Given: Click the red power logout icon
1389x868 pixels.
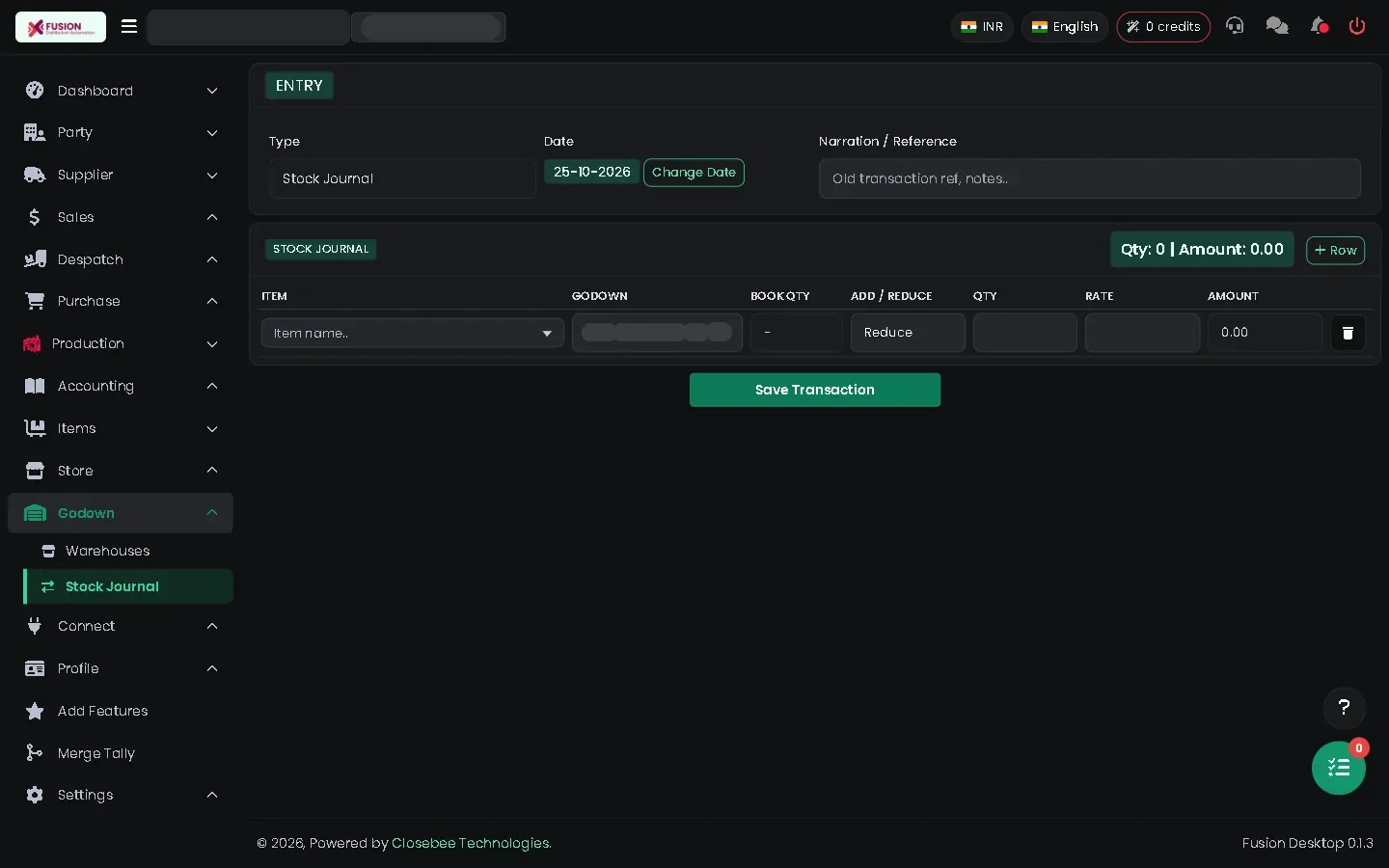Looking at the screenshot, I should tap(1357, 26).
